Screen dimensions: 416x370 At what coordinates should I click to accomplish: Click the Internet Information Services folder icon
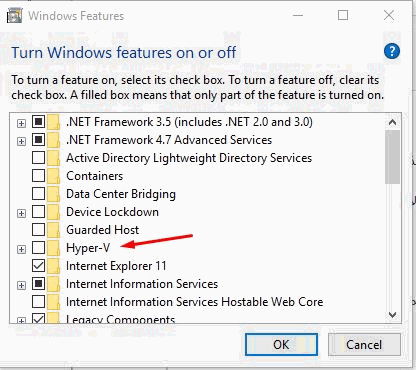(x=53, y=284)
